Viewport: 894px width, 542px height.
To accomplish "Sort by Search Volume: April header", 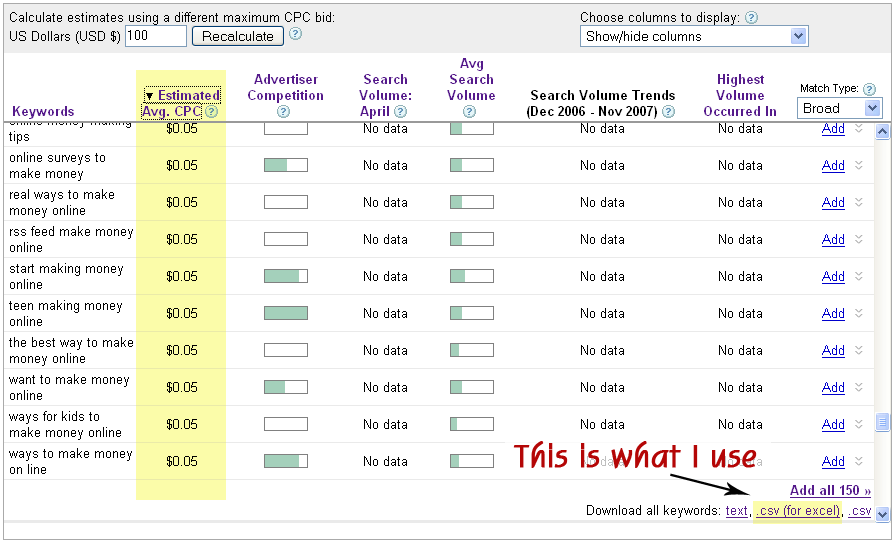I will click(x=385, y=95).
